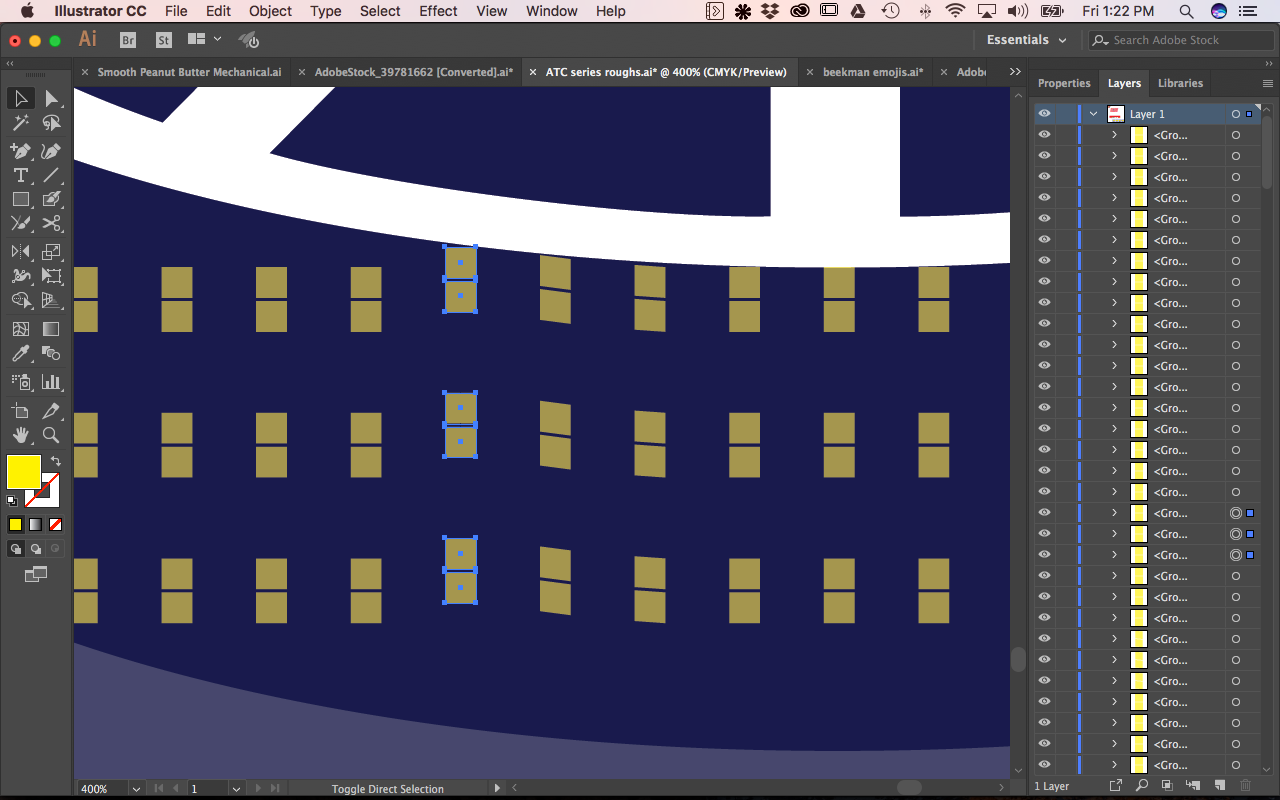Collapse Layer 1 with its chevron

click(x=1093, y=114)
